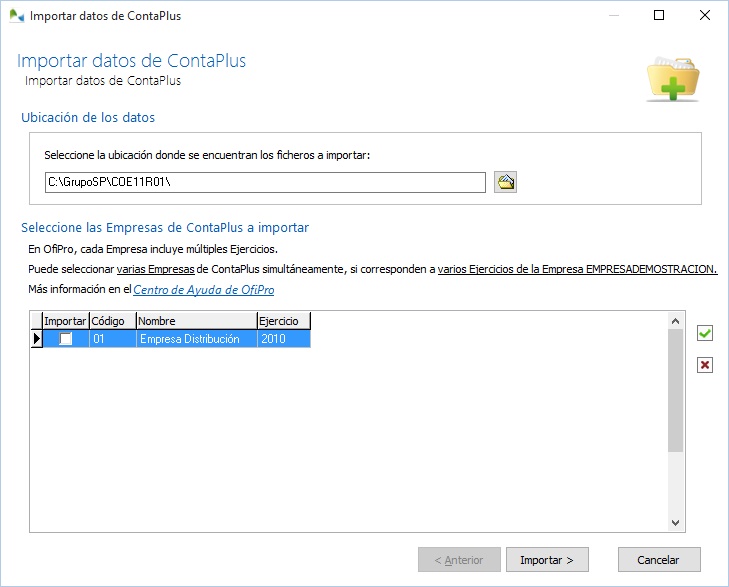Click the red X deselect-all icon
Screen dimensions: 729x587
(x=705, y=365)
